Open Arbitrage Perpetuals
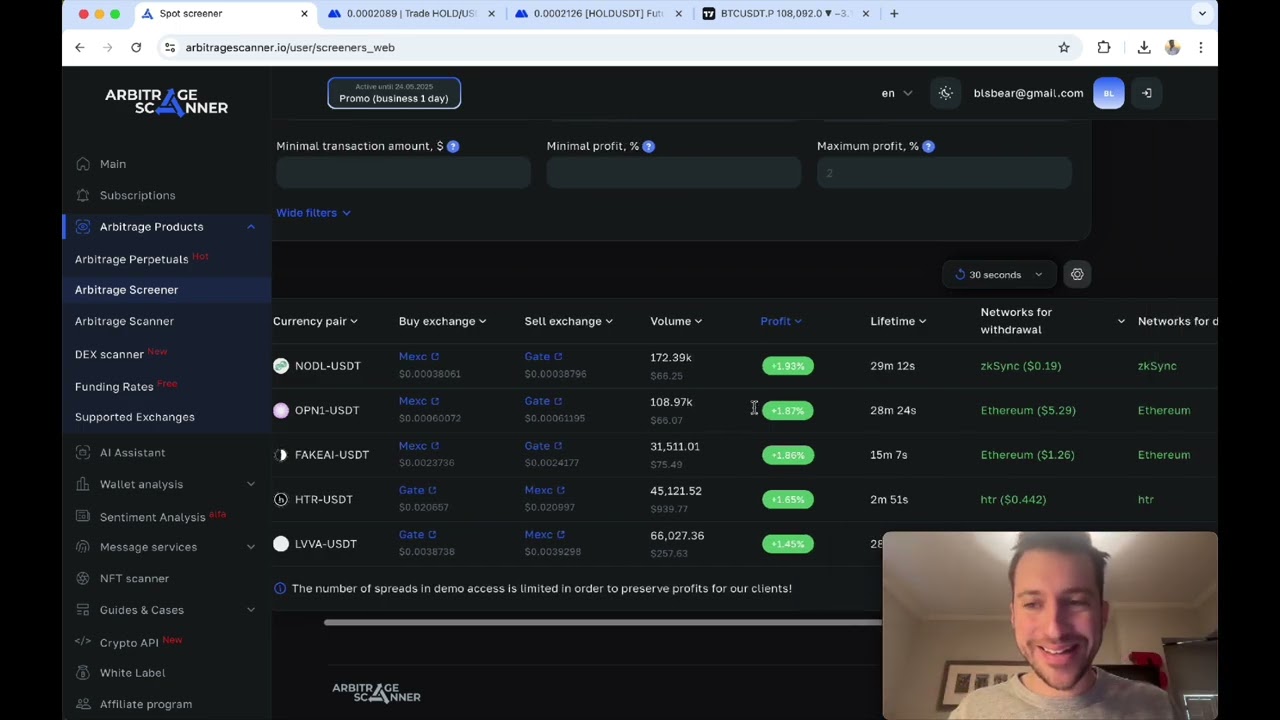The width and height of the screenshot is (1280, 720). point(131,259)
